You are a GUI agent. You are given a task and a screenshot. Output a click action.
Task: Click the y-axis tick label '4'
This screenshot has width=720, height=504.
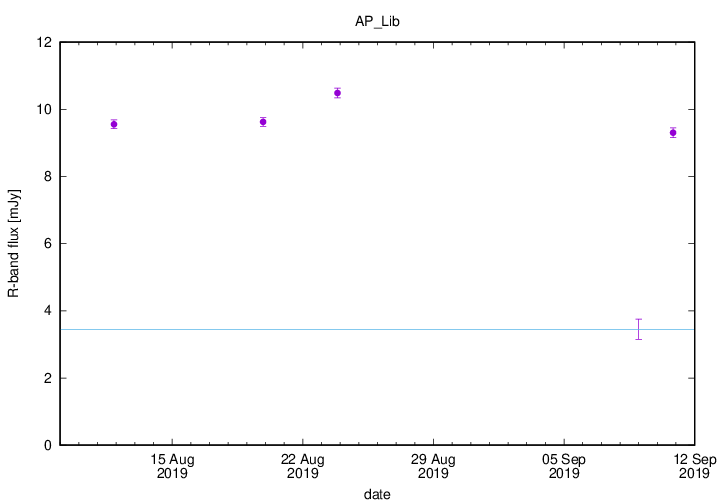tap(48, 311)
